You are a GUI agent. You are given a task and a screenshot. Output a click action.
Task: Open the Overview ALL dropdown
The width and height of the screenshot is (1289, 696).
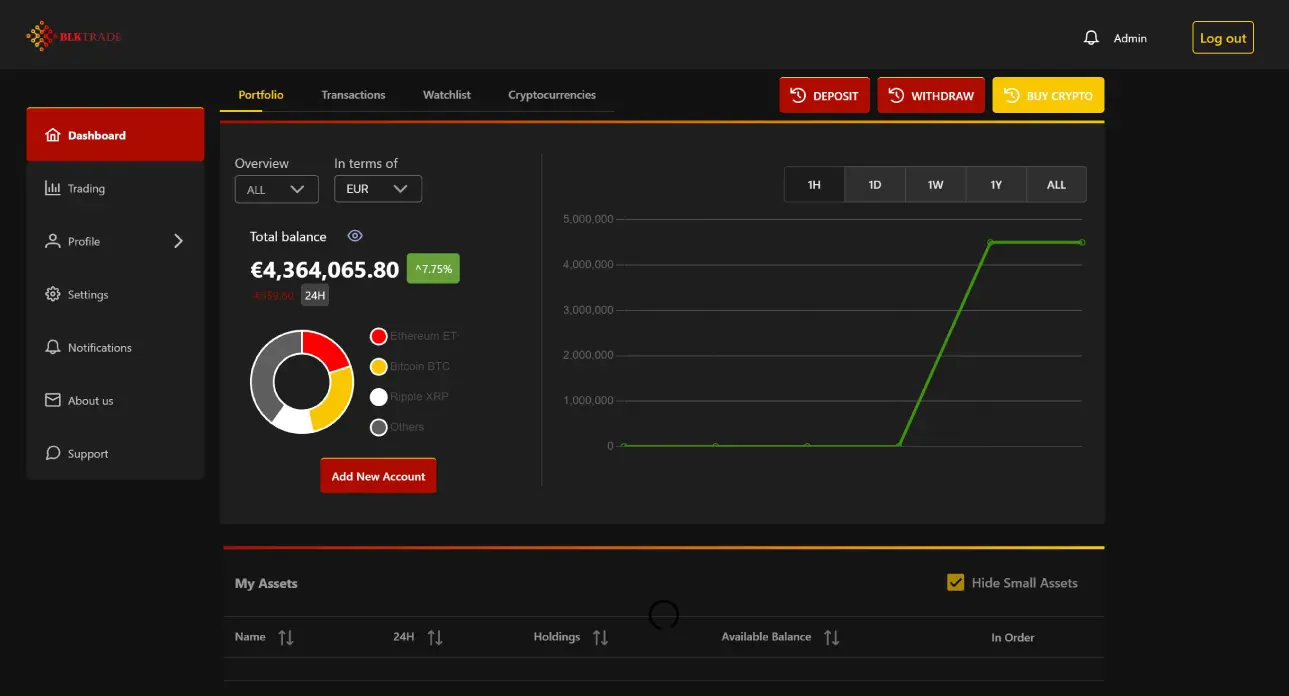coord(276,189)
